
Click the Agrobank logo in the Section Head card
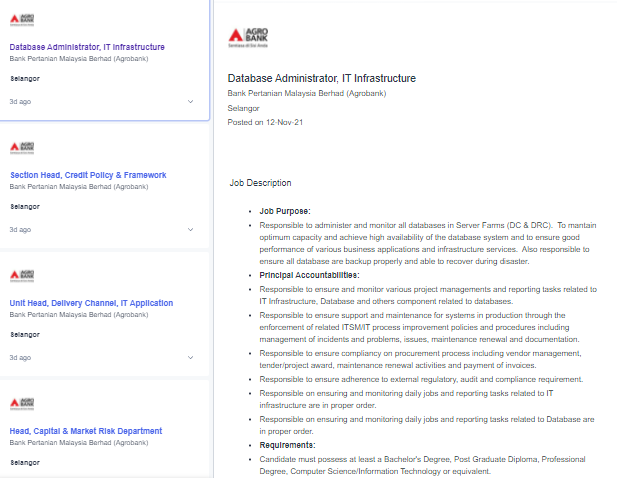pos(22,147)
